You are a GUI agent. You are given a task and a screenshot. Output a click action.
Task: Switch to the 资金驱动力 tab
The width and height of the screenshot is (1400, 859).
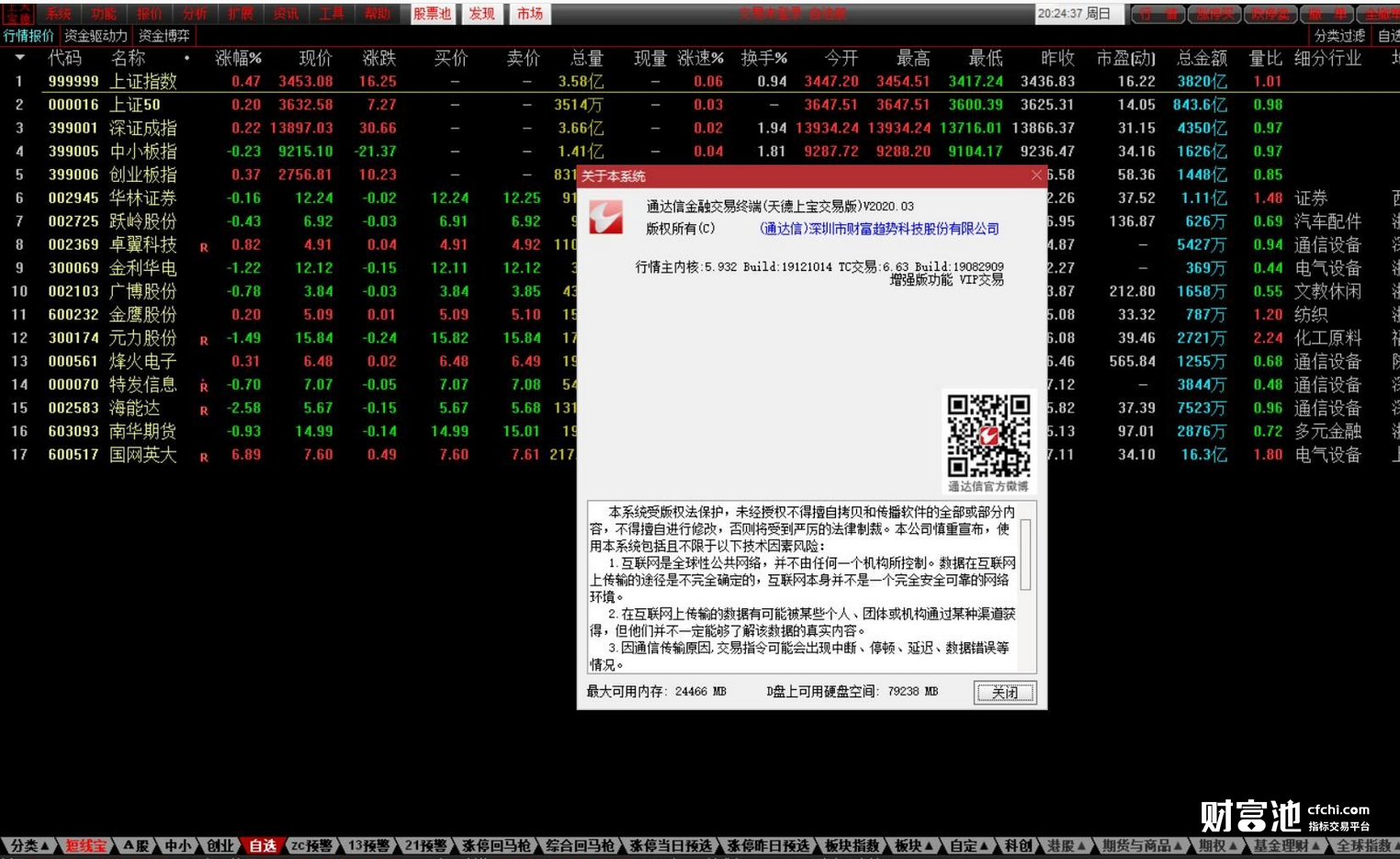click(x=96, y=36)
